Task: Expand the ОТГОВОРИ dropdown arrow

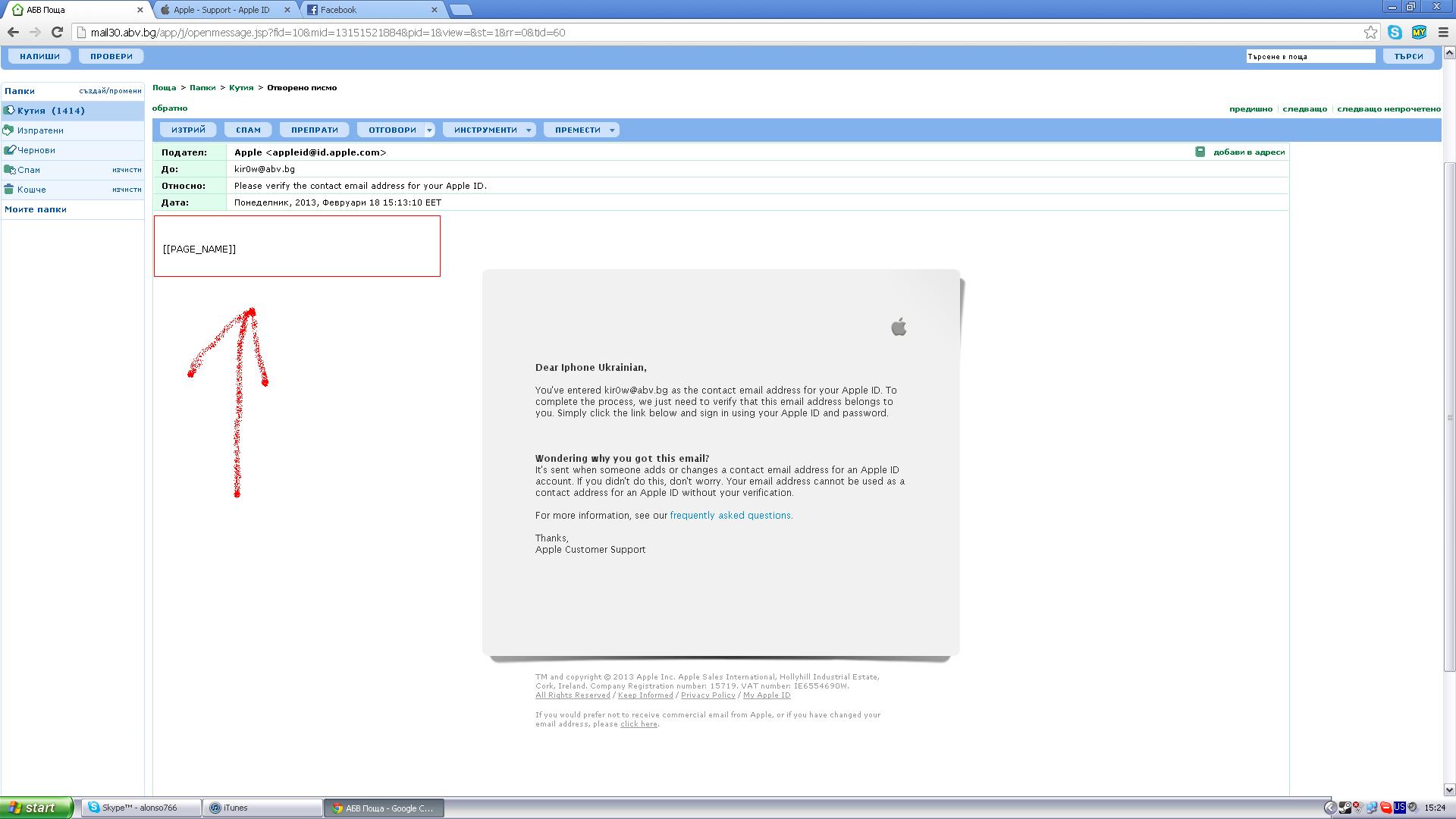Action: (x=429, y=130)
